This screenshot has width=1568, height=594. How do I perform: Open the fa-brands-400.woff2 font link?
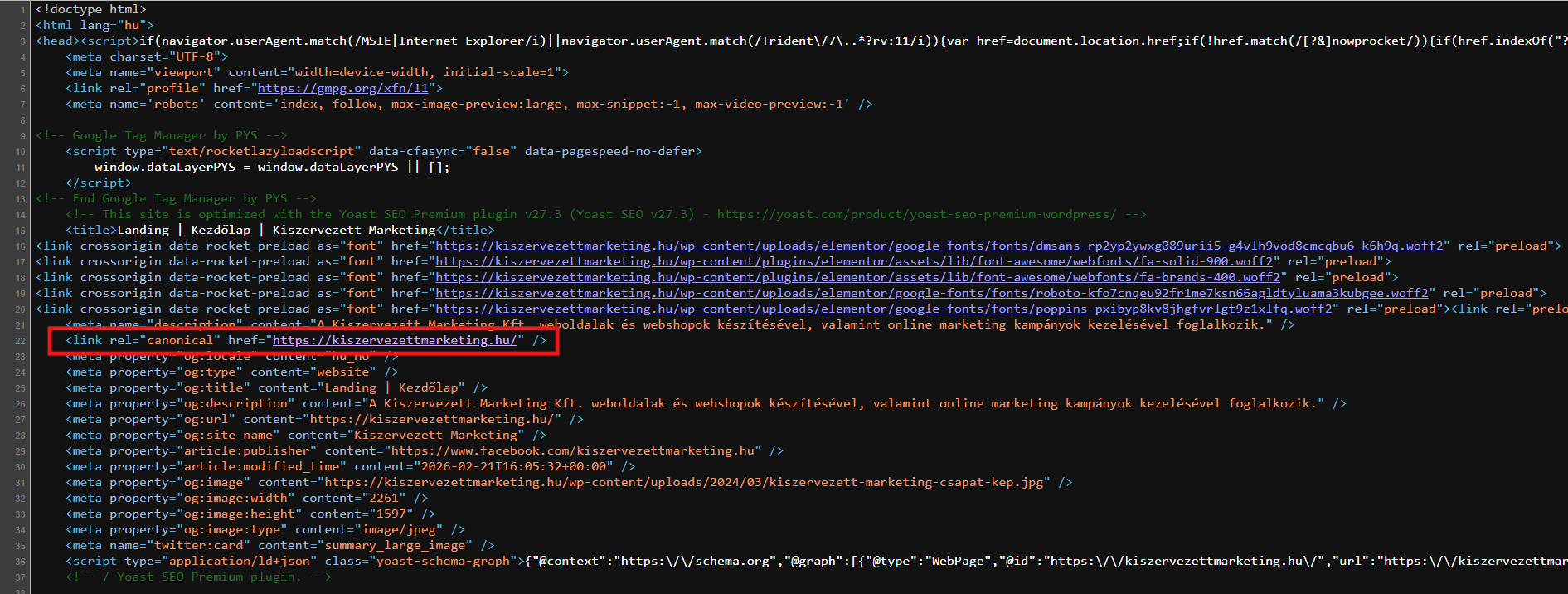[857, 277]
